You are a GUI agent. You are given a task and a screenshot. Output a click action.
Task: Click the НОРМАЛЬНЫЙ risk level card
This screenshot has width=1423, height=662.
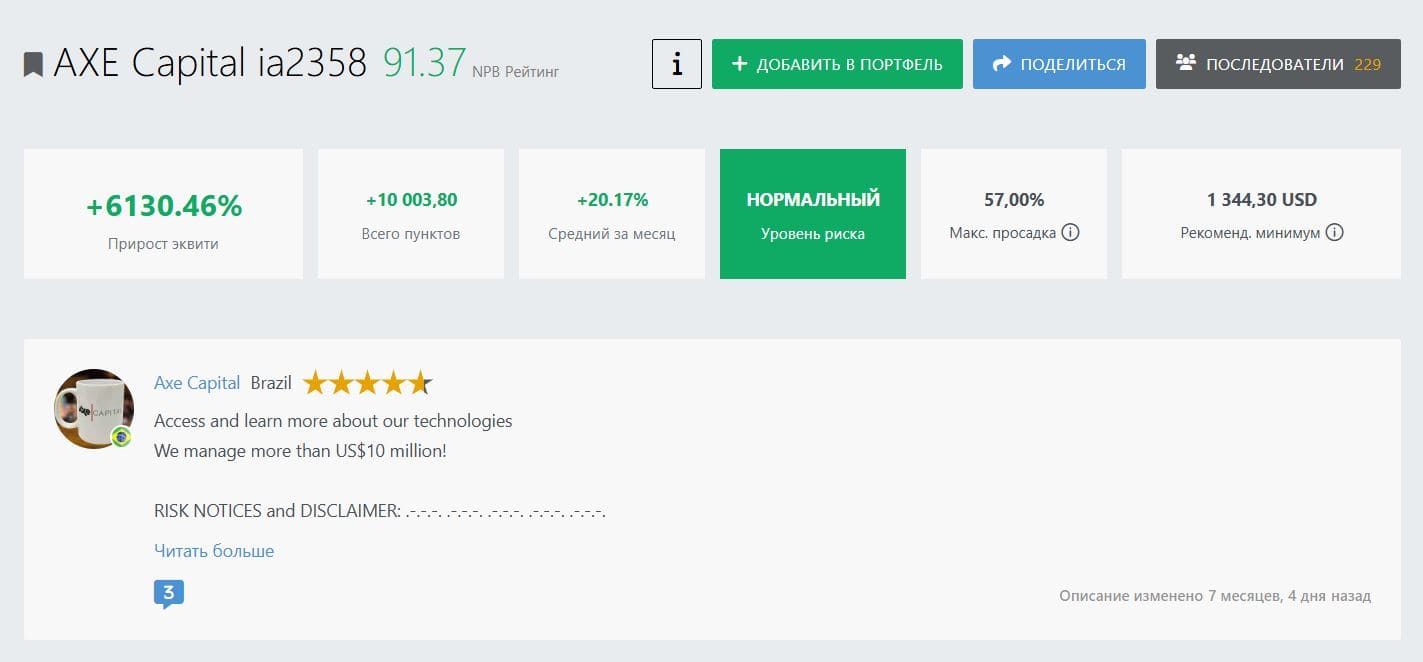(x=813, y=214)
